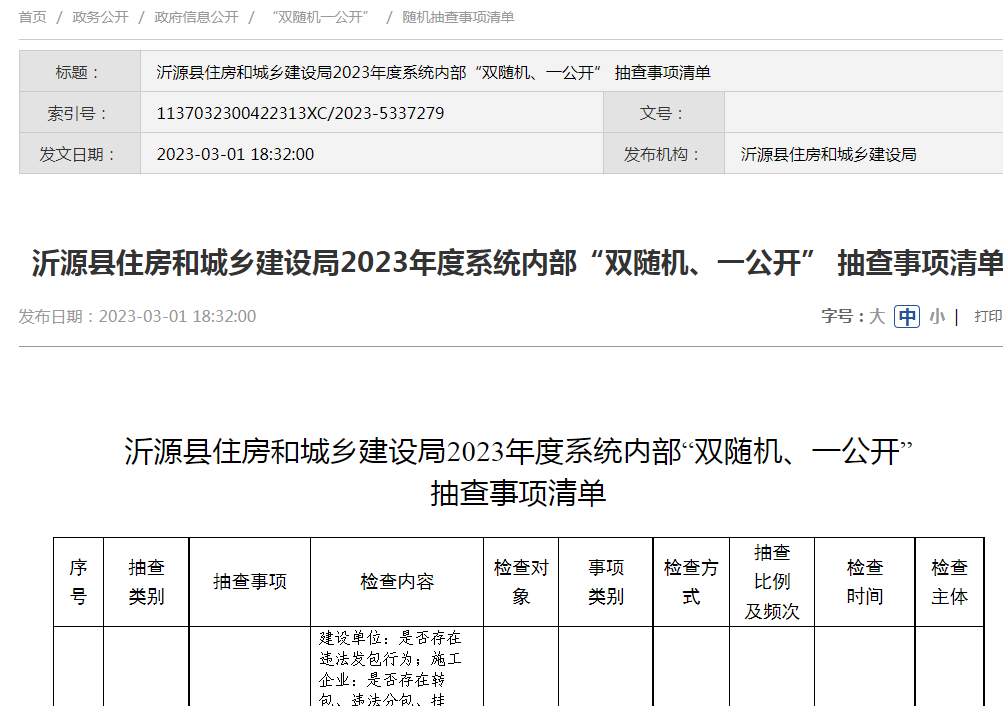Set font size to 大 (large)
The height and width of the screenshot is (706, 1003).
pos(877,316)
